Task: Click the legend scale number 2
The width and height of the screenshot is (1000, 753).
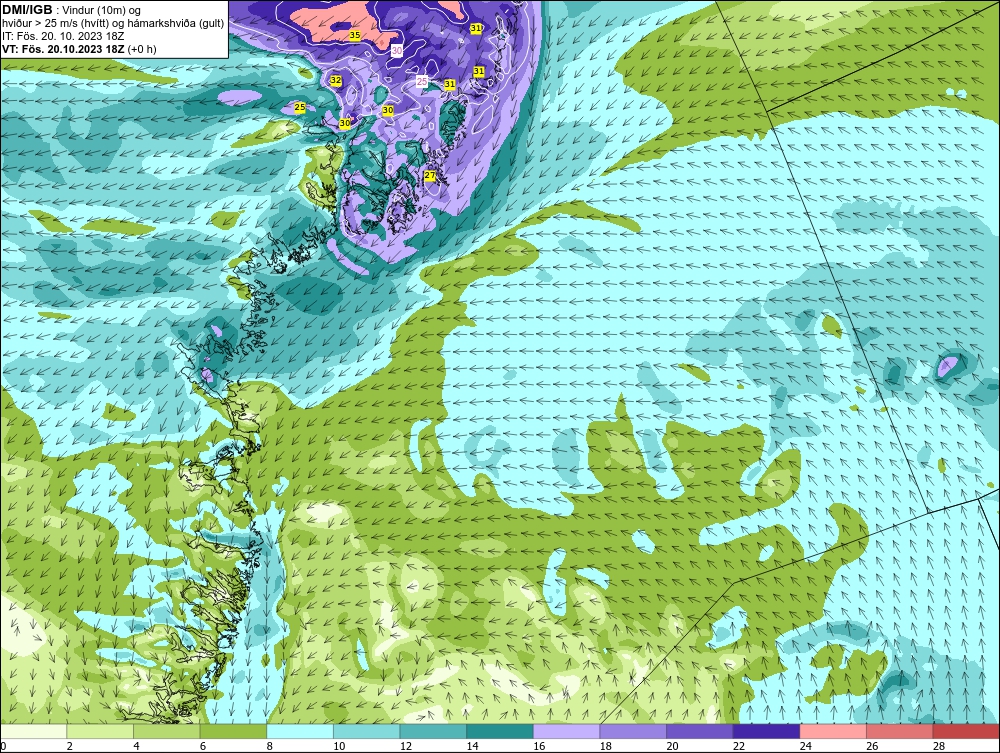Action: 70,746
